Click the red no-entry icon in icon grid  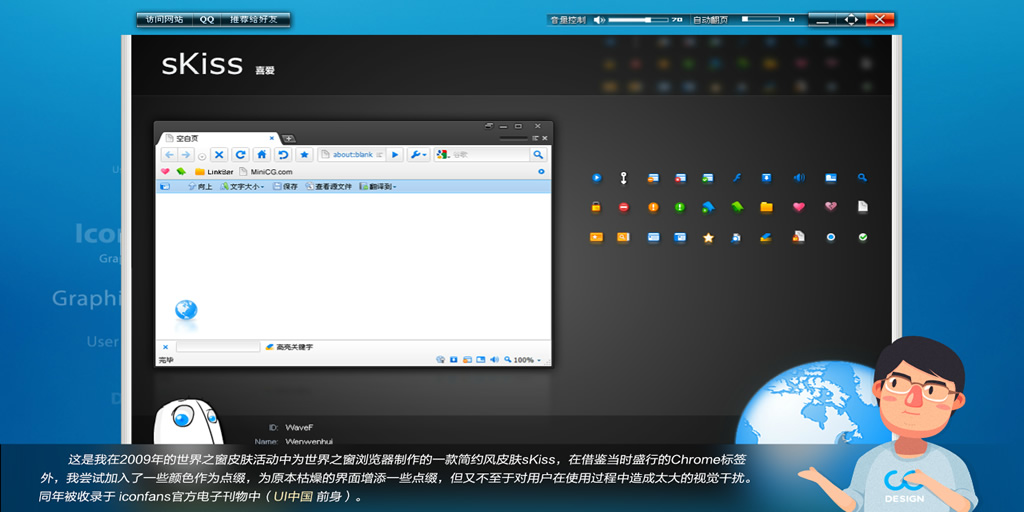pos(624,207)
